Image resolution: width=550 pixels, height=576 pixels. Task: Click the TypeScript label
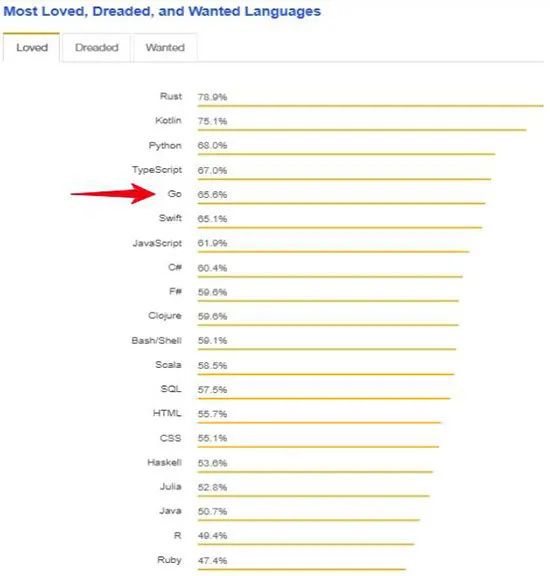(157, 170)
